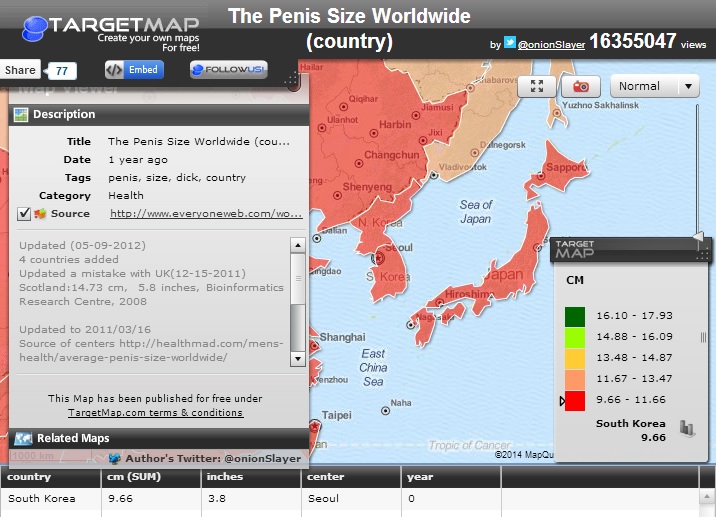716x517 pixels.
Task: Click the Embed button
Action: click(134, 70)
